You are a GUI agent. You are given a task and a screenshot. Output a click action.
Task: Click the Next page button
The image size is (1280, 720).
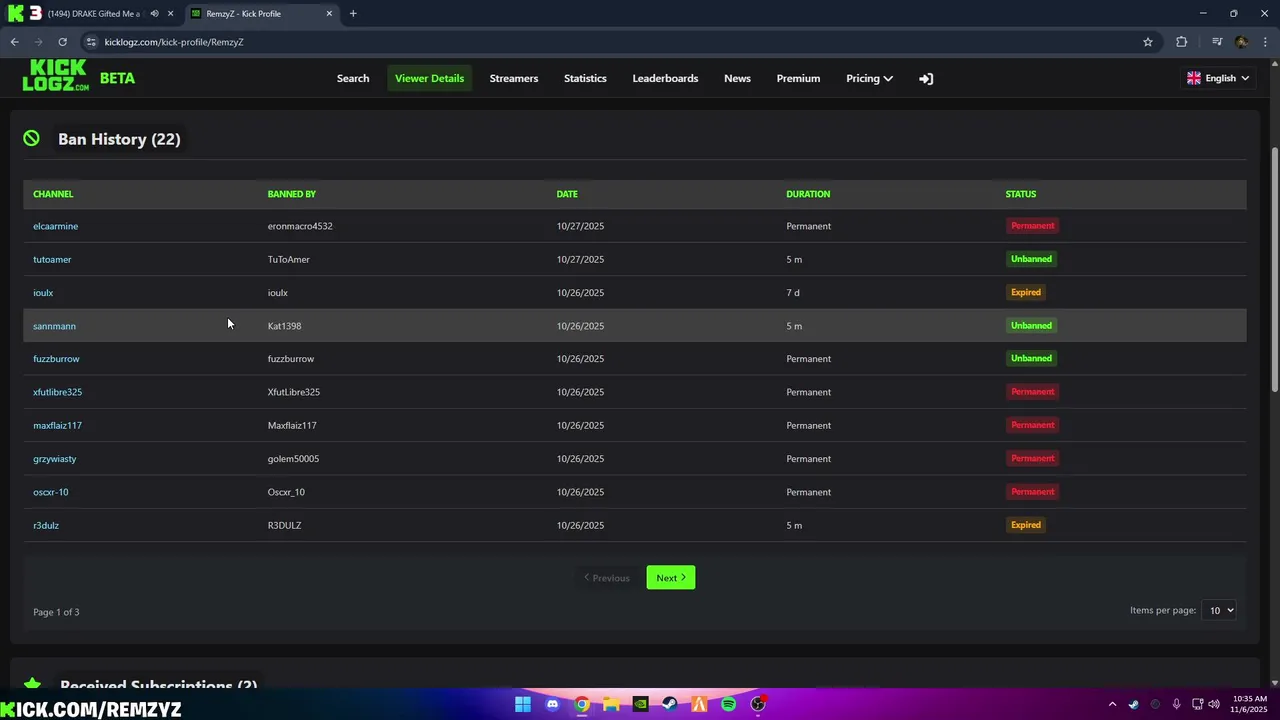coord(670,578)
